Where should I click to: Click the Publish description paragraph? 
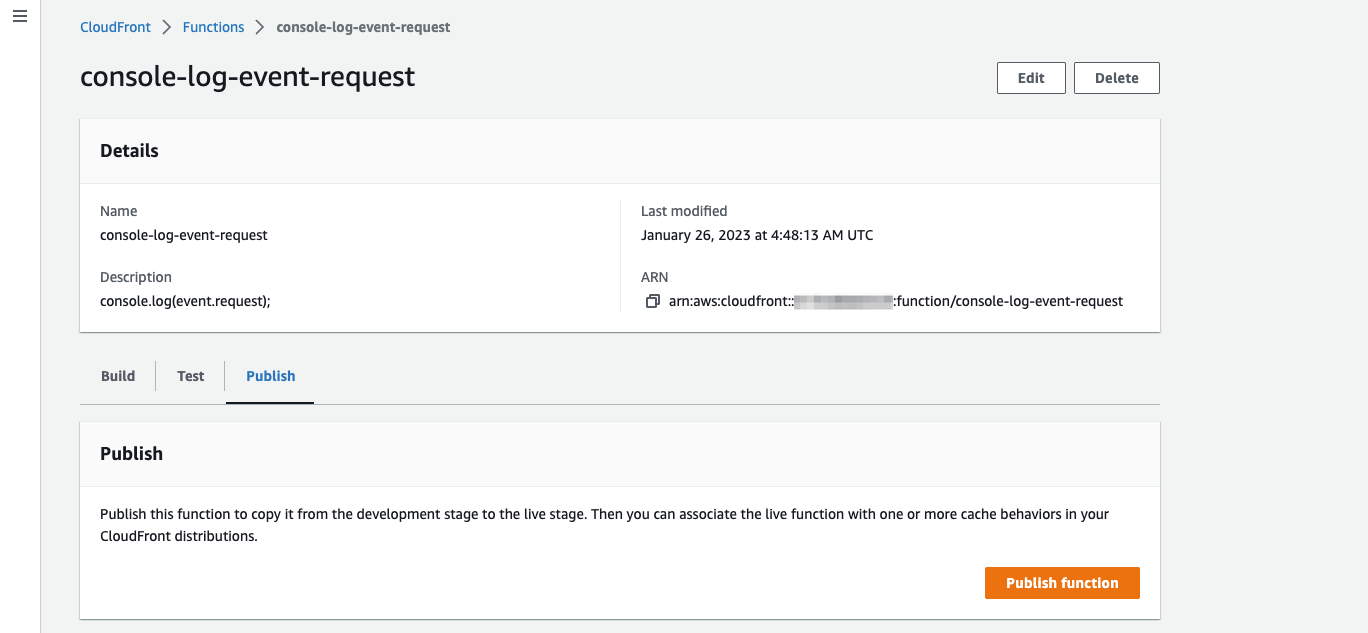604,525
